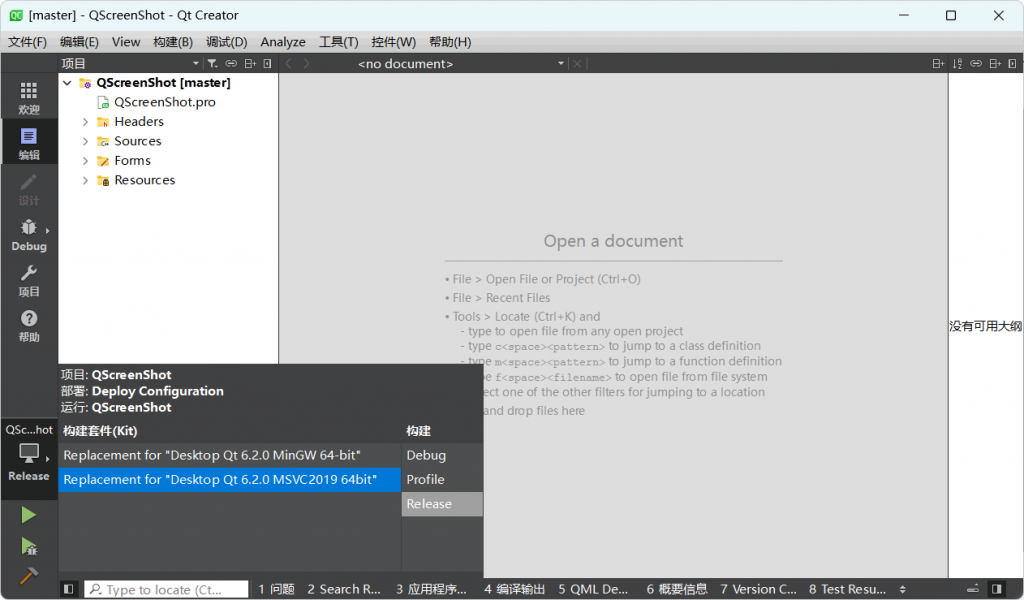Open the 6 概要信息 pane
The width and height of the screenshot is (1024, 600).
point(677,589)
